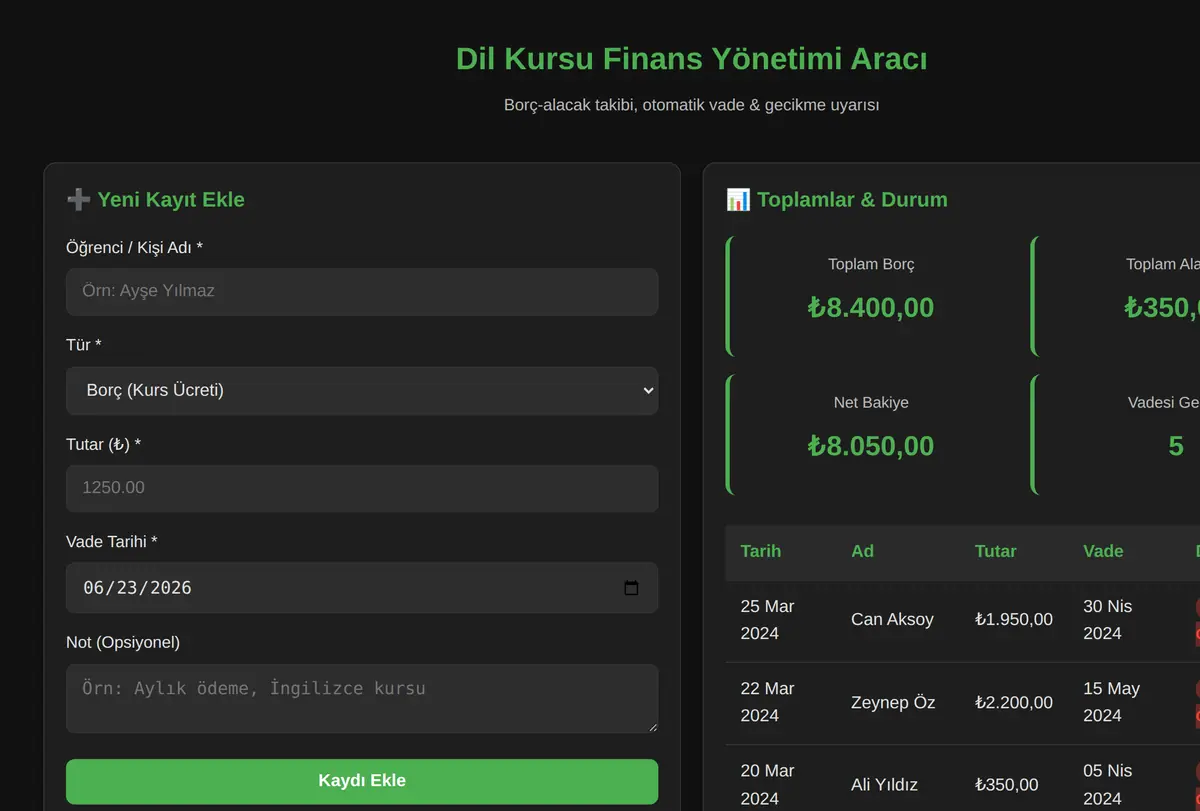1200x811 pixels.
Task: Click the Vade Tarihi date field
Action: 362,587
